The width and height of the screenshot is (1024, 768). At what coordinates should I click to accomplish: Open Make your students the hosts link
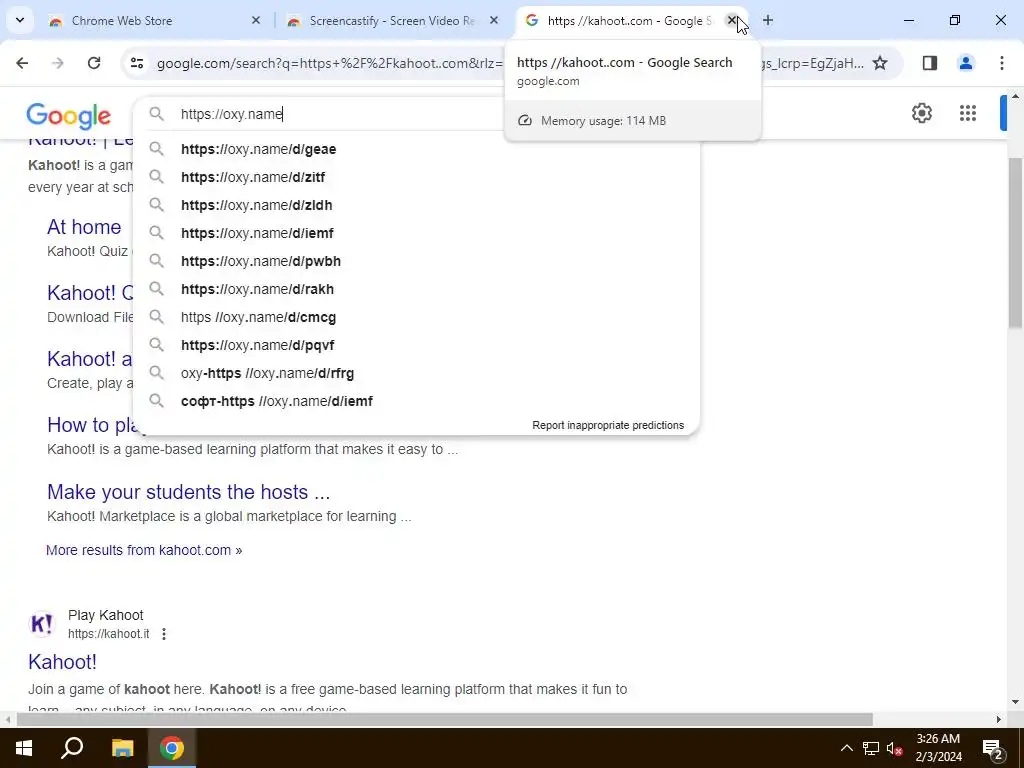click(189, 492)
